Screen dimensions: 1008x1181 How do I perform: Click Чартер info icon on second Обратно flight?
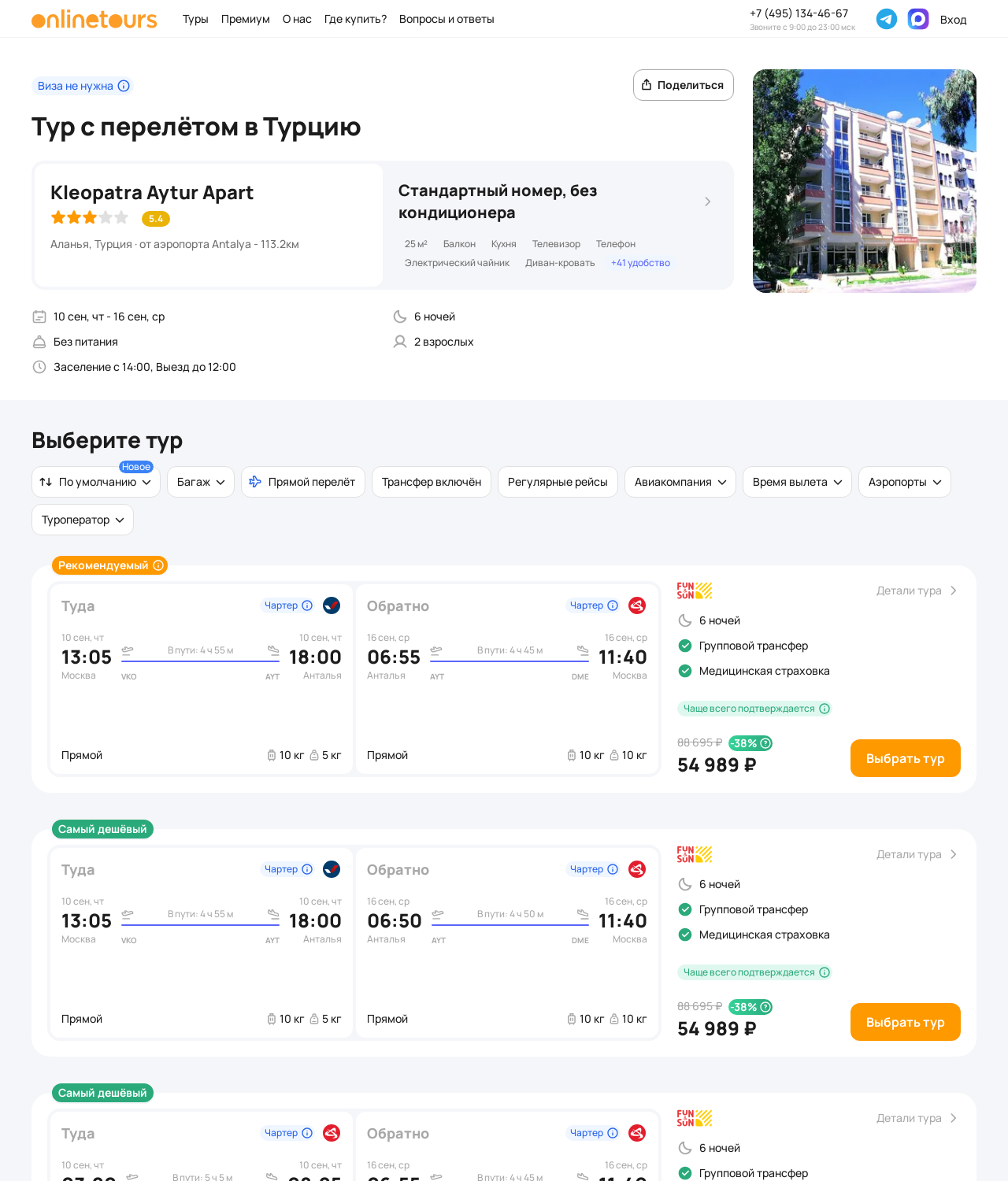tap(613, 869)
